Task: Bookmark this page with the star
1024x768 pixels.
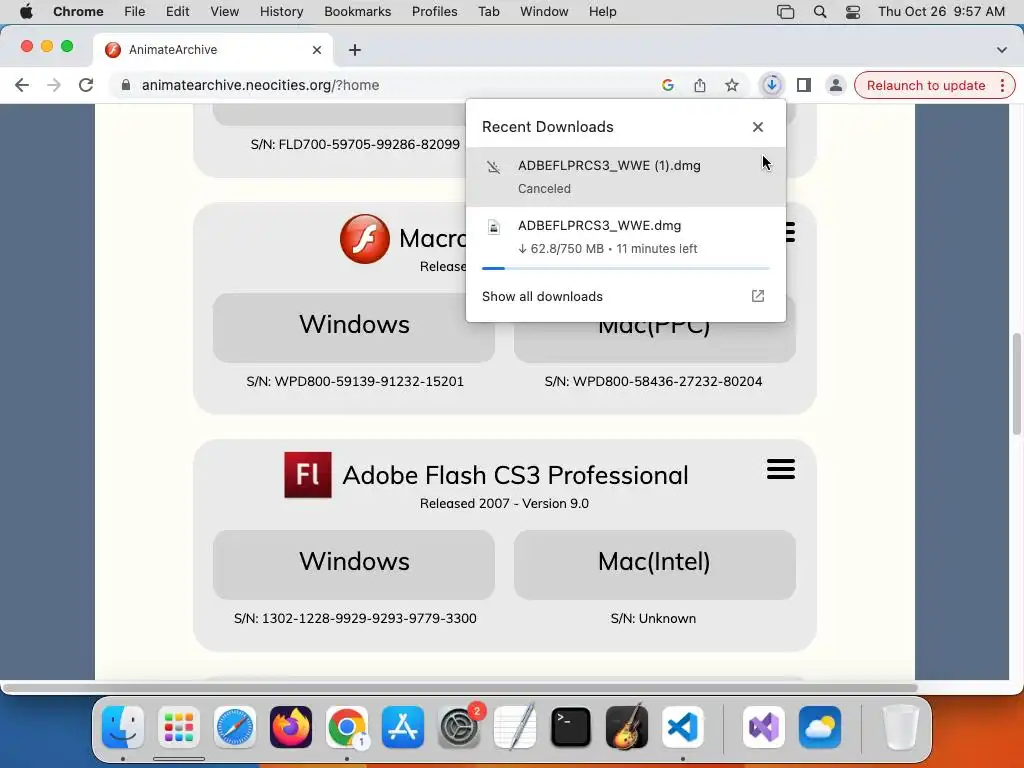Action: [x=731, y=85]
